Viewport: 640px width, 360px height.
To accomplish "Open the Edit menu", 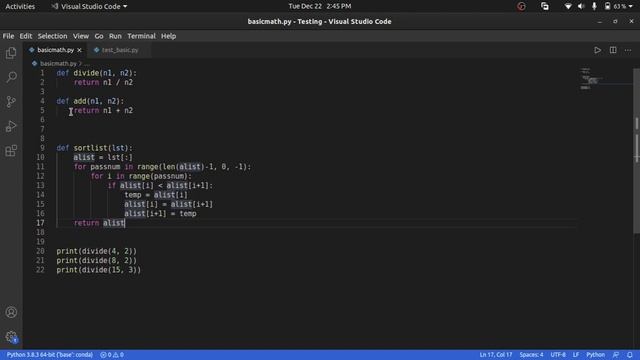I will [x=26, y=36].
